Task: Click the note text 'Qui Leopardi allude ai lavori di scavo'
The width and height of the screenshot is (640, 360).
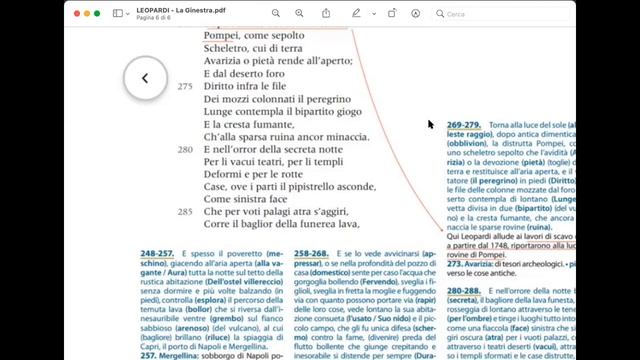Action: click(x=509, y=237)
